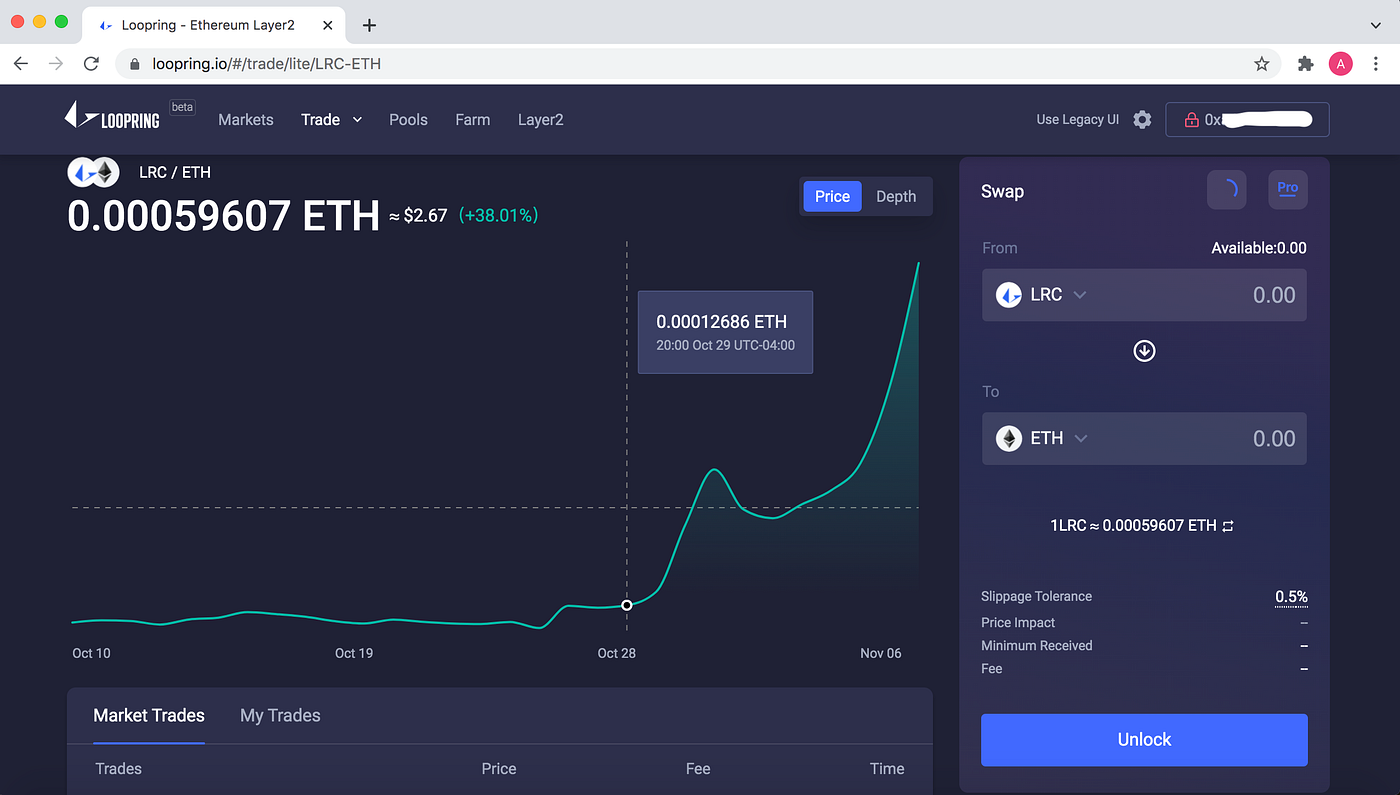Click the rate reverse icon beside 1LRC
This screenshot has height=795, width=1400.
pos(1228,525)
